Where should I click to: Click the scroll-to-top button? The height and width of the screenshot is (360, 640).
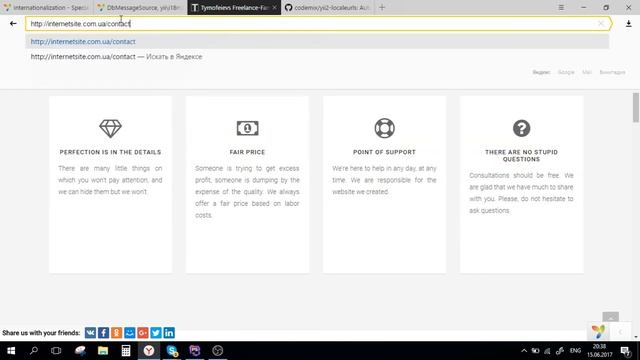611,317
